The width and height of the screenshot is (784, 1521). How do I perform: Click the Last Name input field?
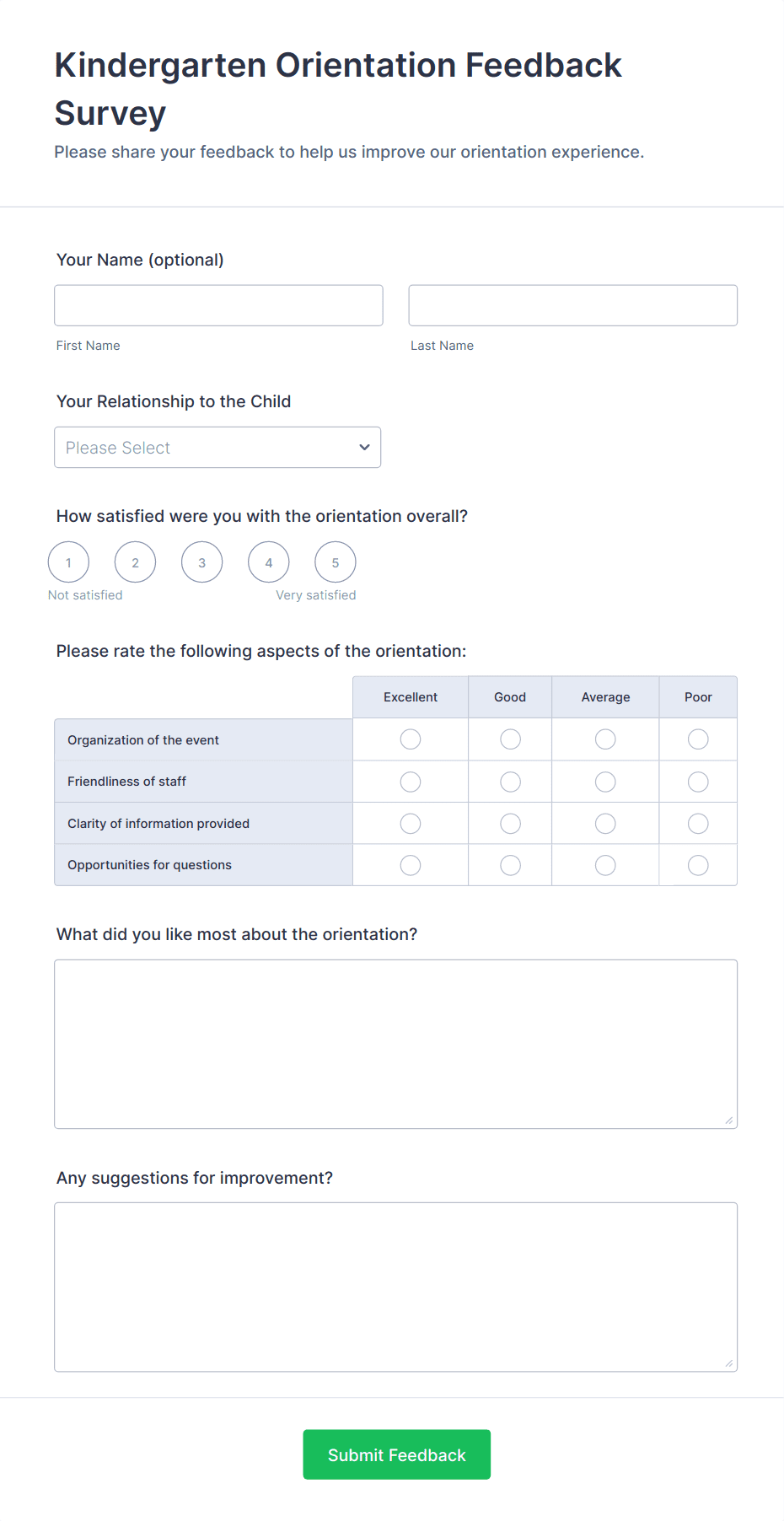pyautogui.click(x=572, y=305)
